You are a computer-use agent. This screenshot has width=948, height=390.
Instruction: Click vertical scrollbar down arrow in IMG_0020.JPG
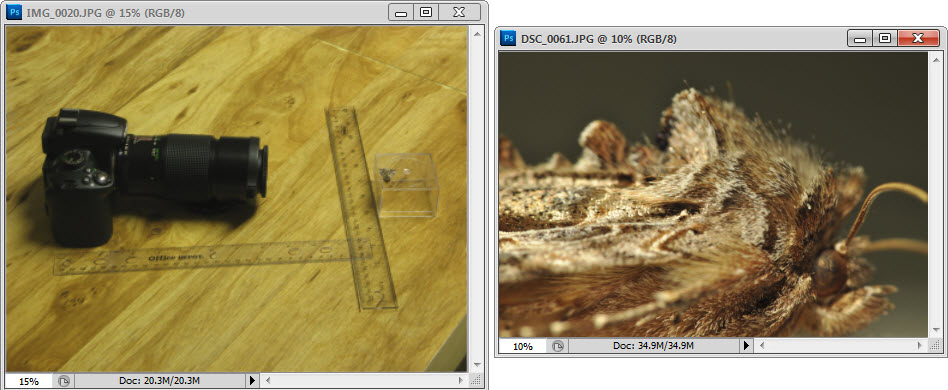(x=476, y=365)
